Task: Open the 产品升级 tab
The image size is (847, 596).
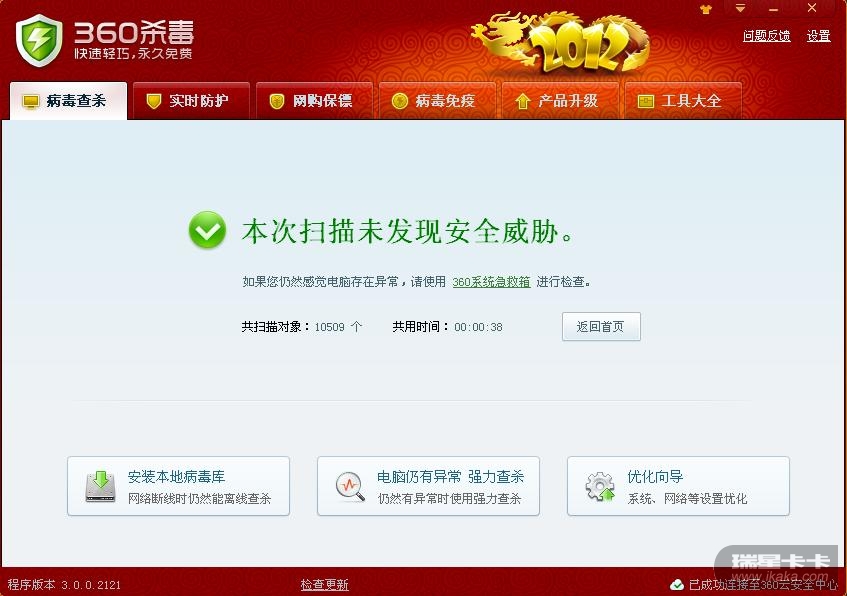Action: (560, 101)
